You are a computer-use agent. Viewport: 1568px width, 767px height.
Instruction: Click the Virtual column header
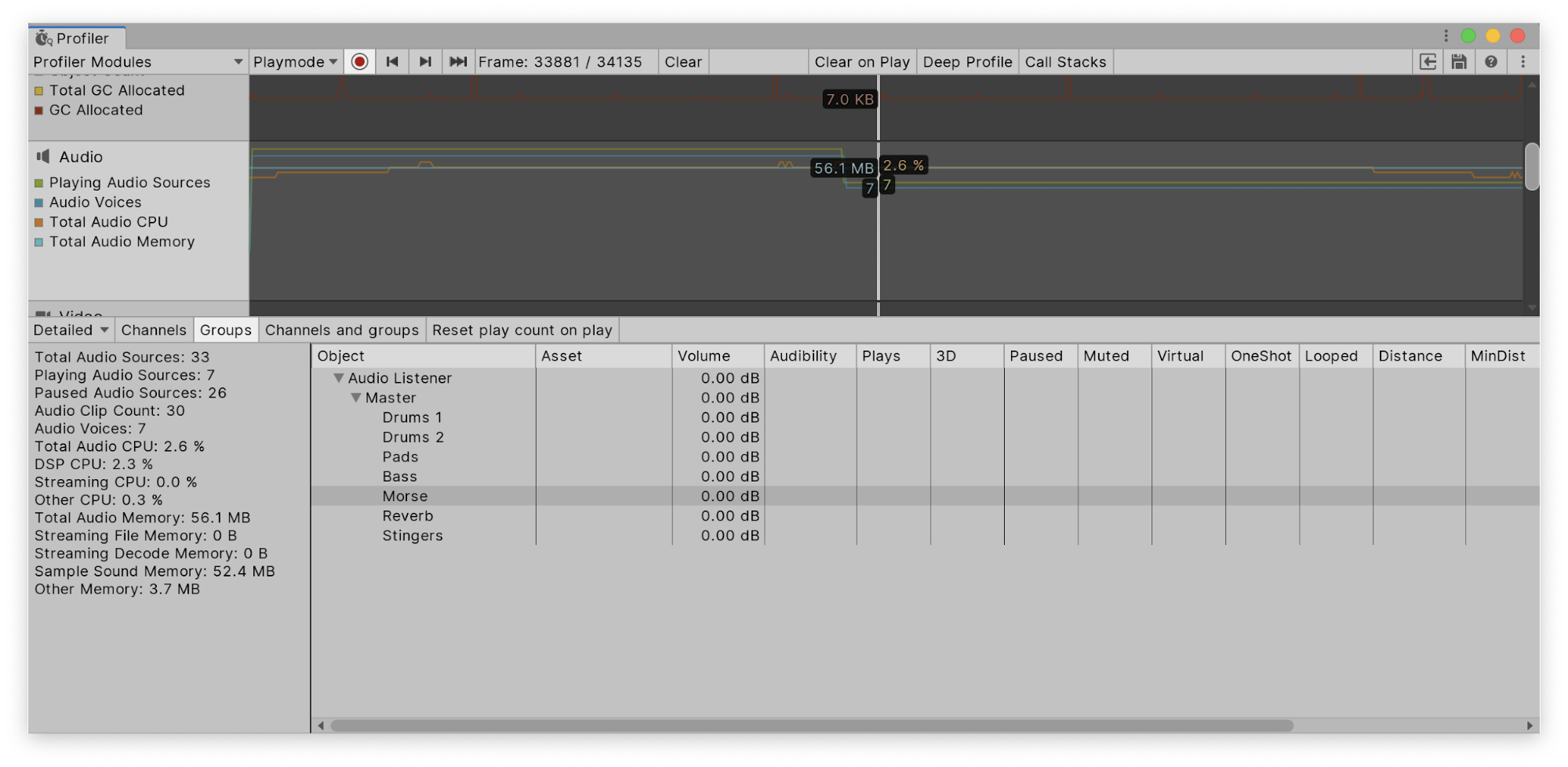point(1188,356)
